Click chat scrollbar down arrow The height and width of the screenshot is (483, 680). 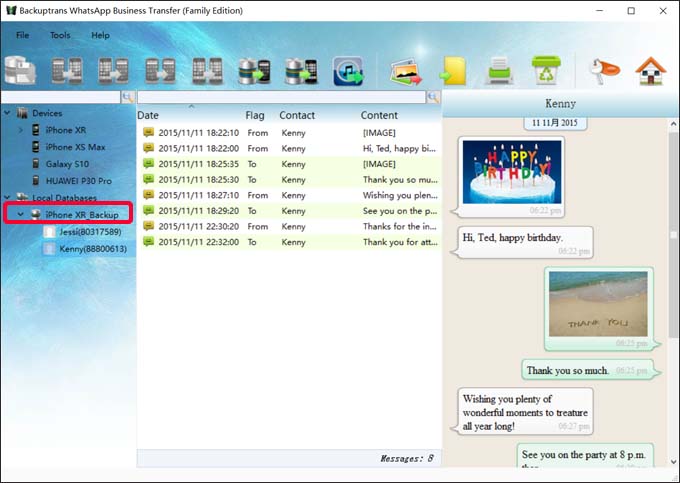[673, 462]
